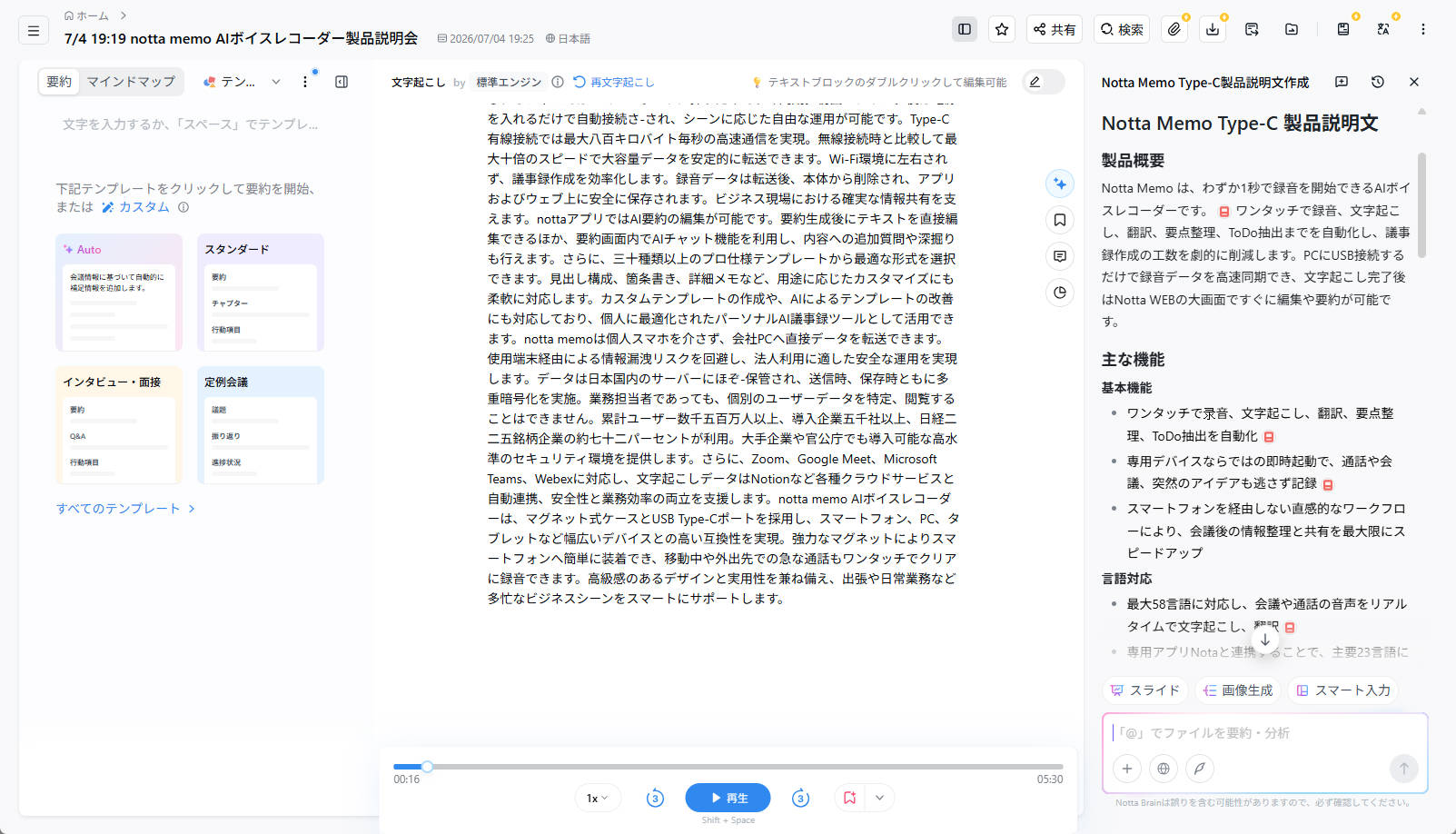Screen dimensions: 1456x834
Task: Toggle the left sidebar panel layout
Action: (x=965, y=29)
